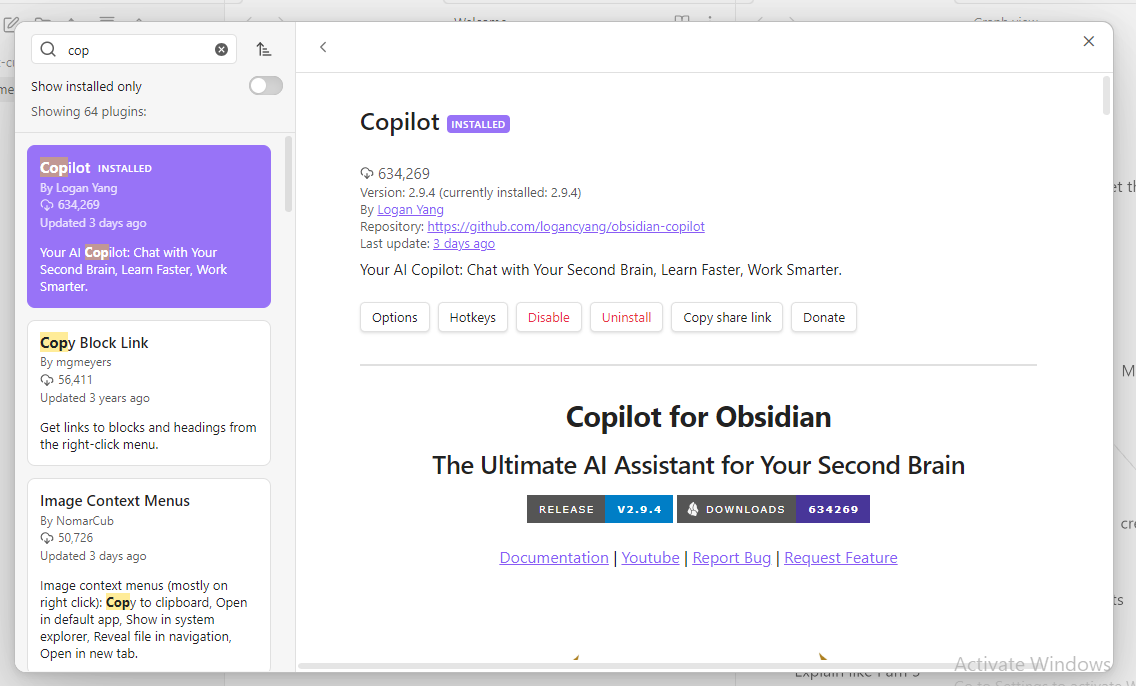Click the Release v2.9.4 badge
This screenshot has height=686, width=1136.
[600, 509]
